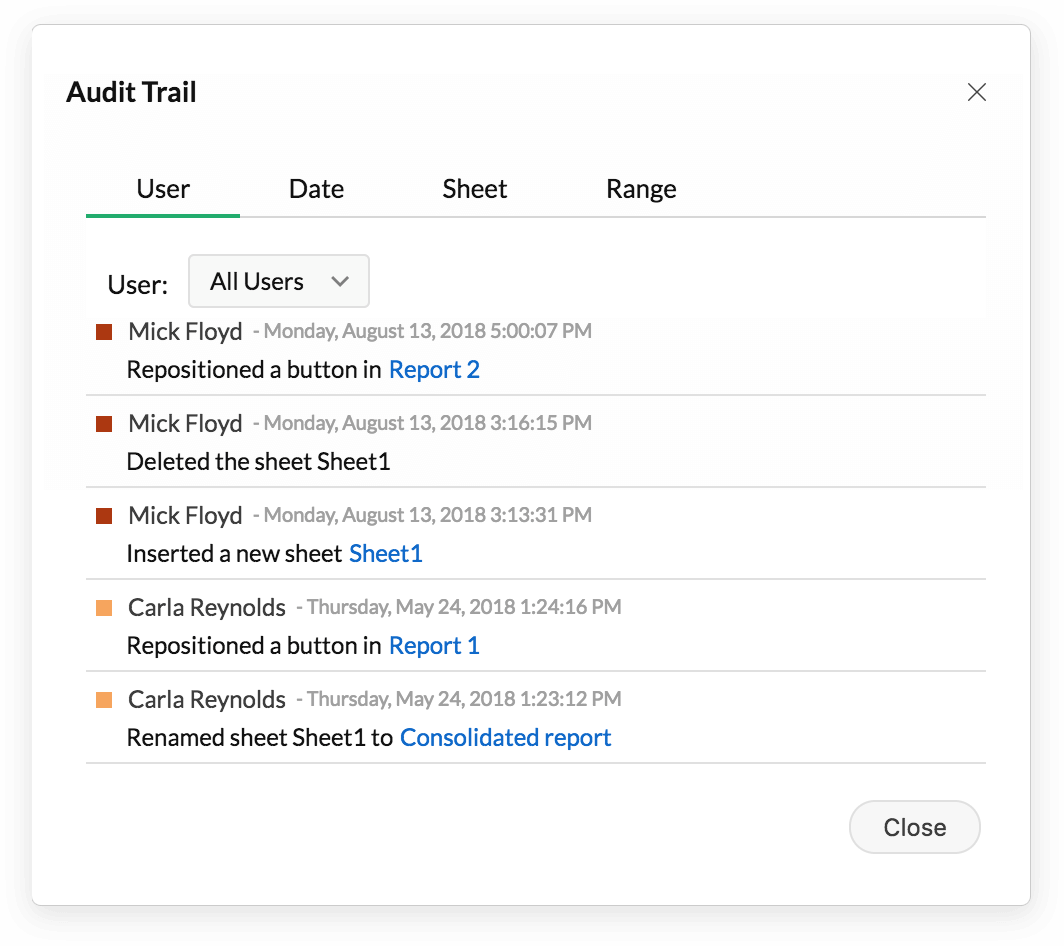The image size is (1064, 946).
Task: Dismiss the Audit Trail dialog with the X icon
Action: coord(976,91)
